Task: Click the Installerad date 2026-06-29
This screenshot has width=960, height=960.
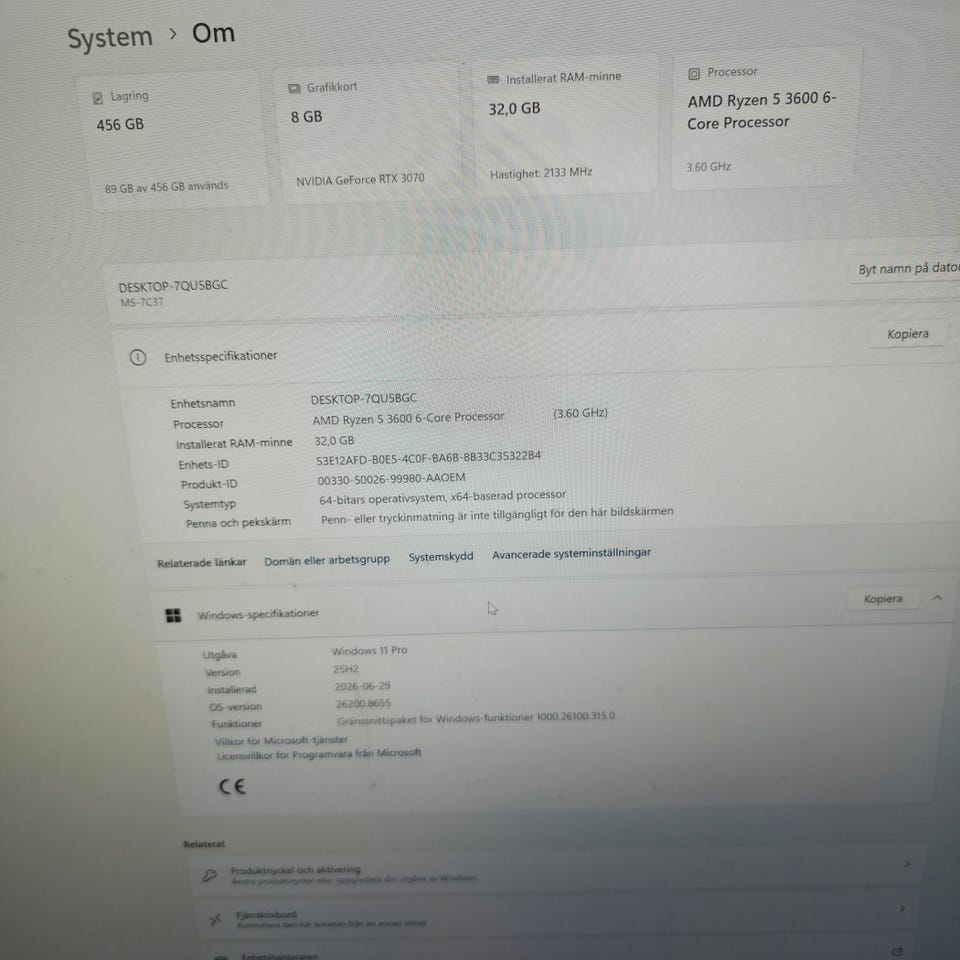Action: pyautogui.click(x=362, y=686)
